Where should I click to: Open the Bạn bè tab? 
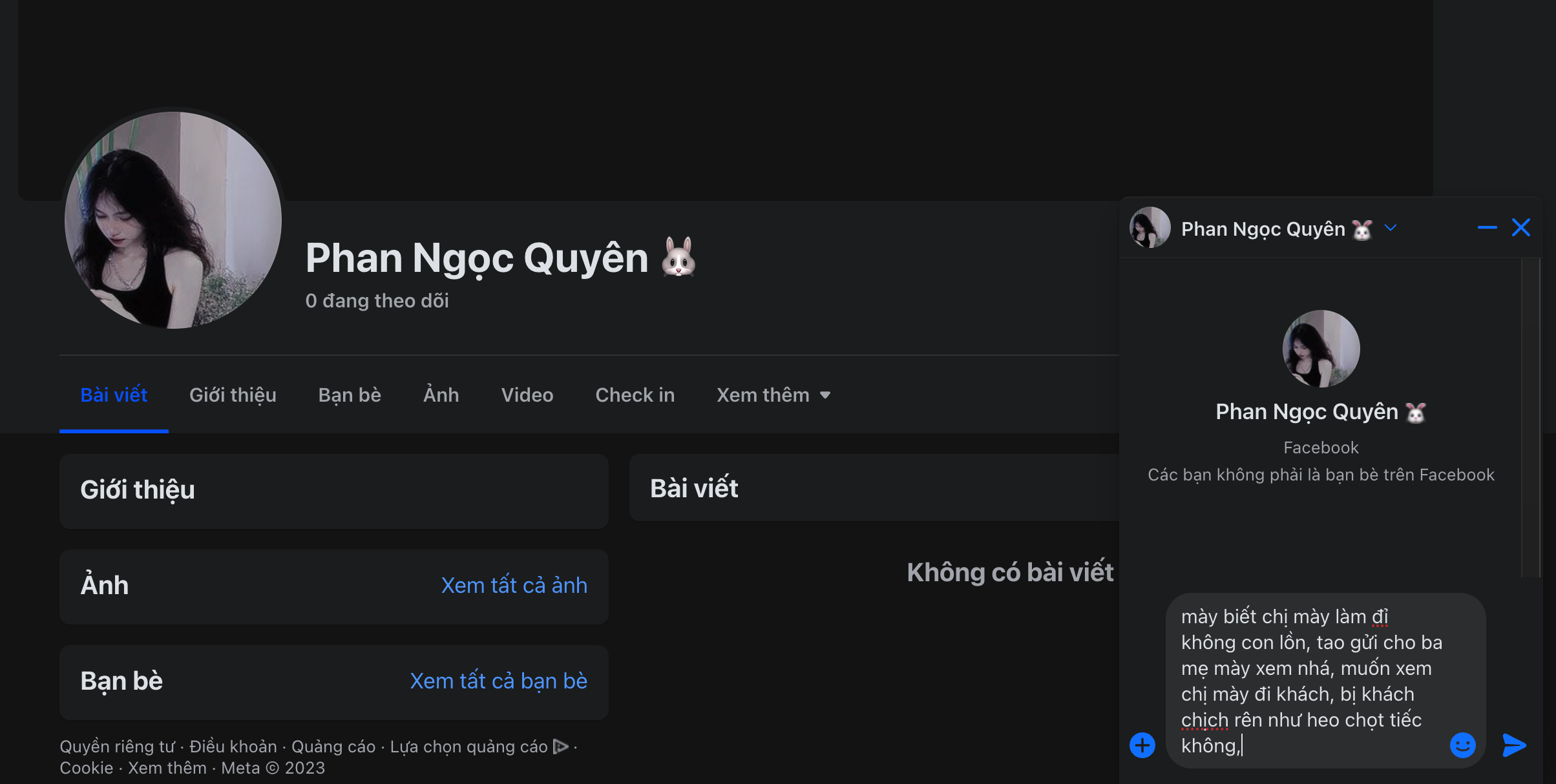pyautogui.click(x=350, y=395)
